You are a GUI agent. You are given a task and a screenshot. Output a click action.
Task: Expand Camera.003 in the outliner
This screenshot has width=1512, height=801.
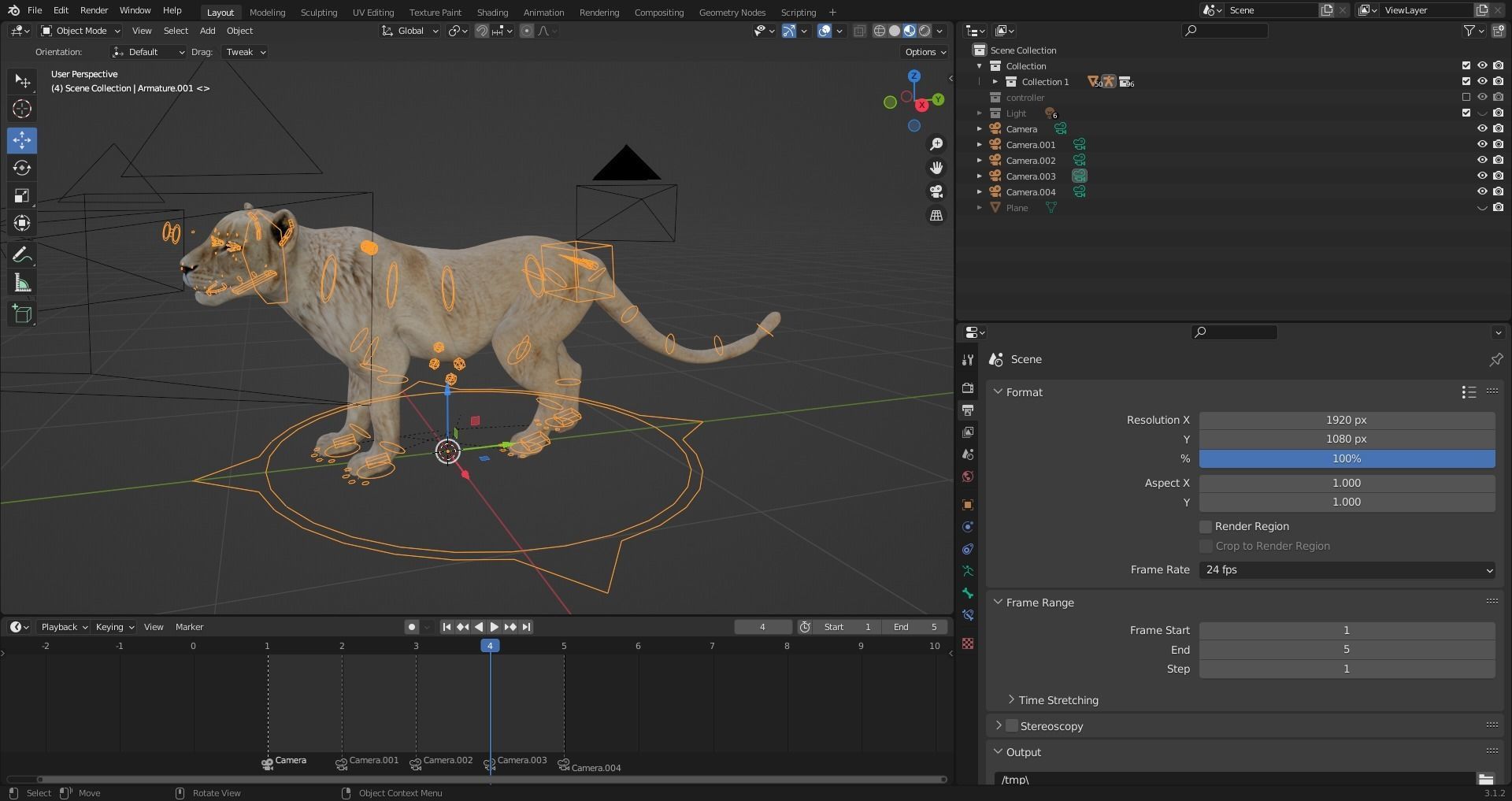(980, 176)
